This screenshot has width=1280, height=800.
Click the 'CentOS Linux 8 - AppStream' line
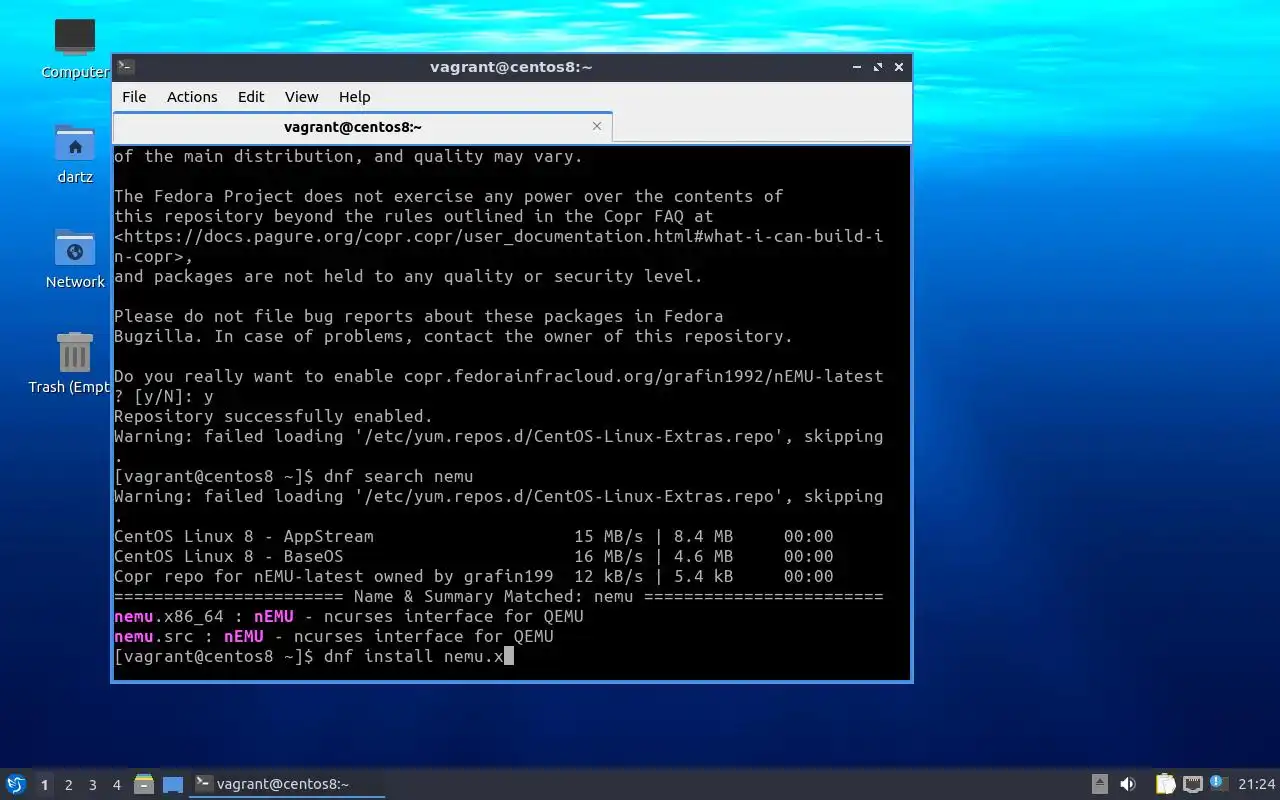tap(474, 537)
